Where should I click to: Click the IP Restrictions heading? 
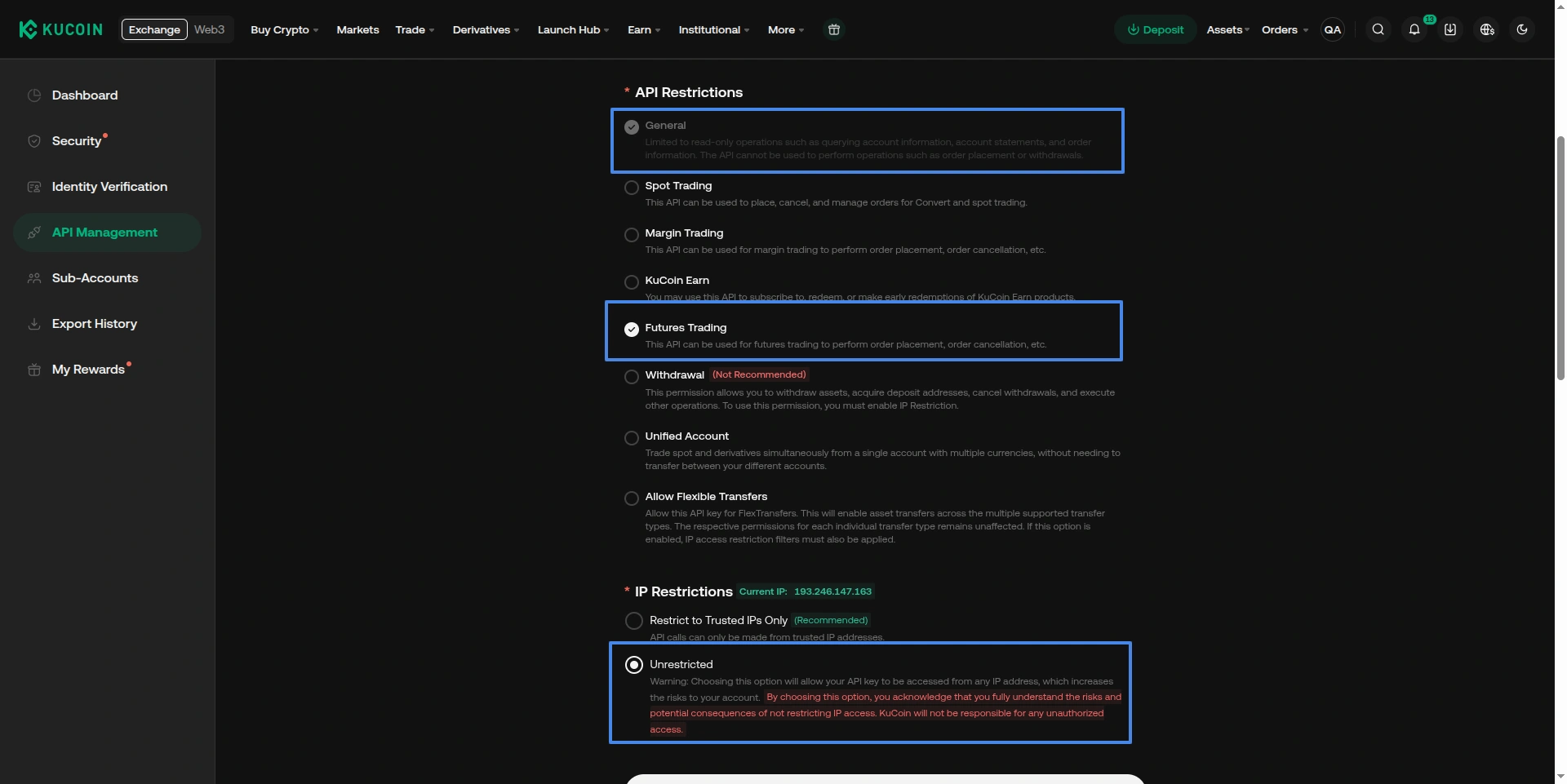684,591
